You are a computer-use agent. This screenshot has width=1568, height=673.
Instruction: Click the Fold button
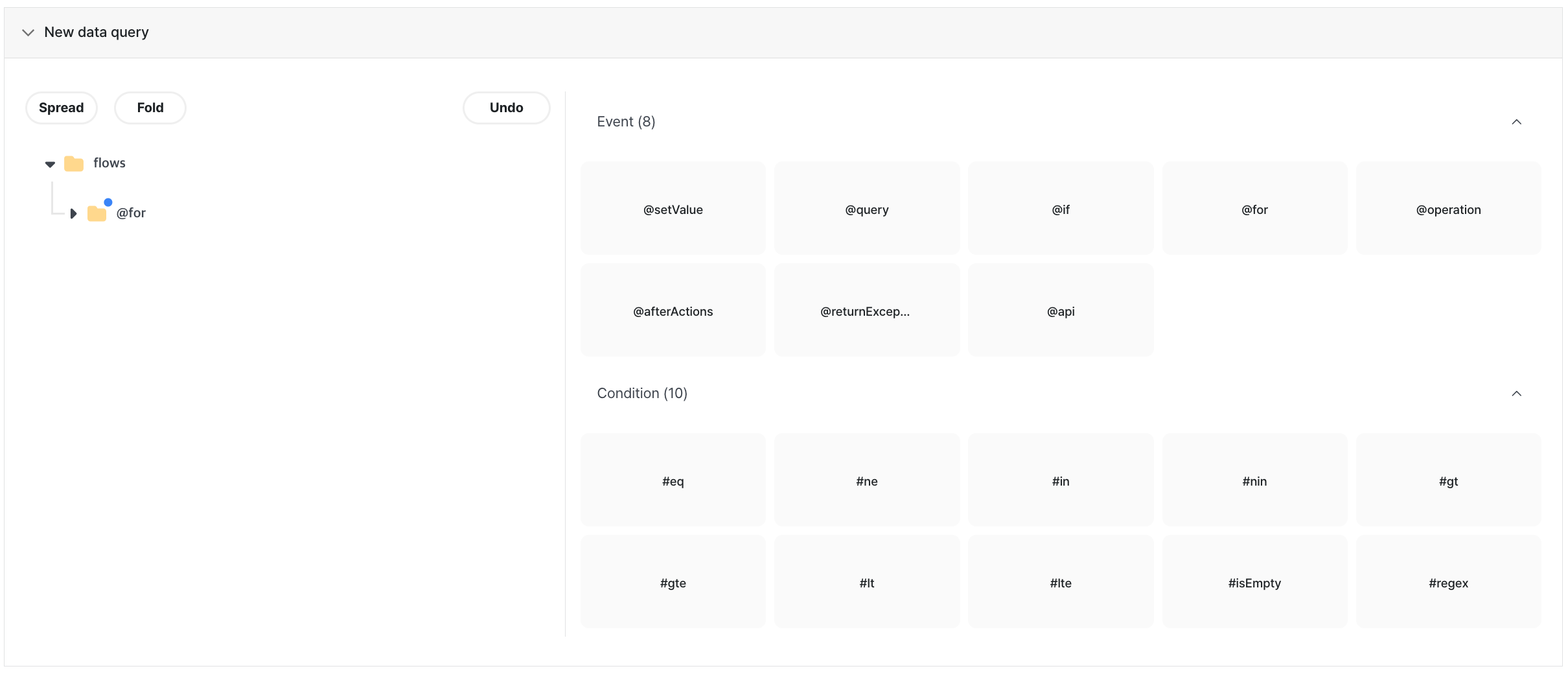tap(150, 108)
